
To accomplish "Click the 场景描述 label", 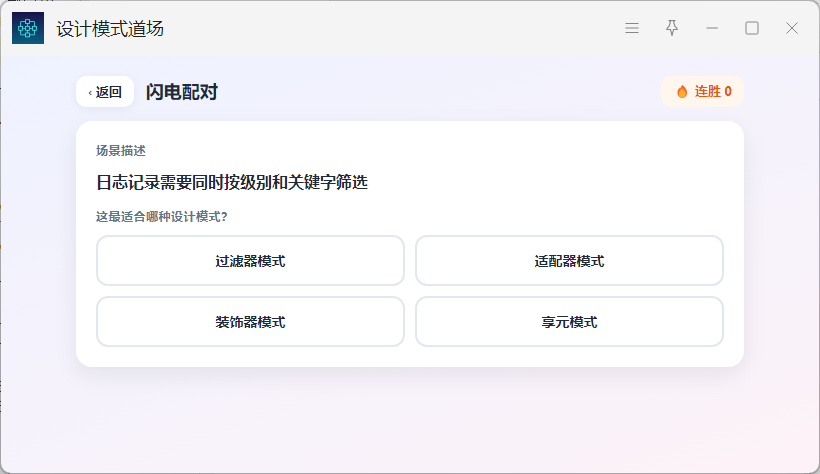I will pyautogui.click(x=121, y=151).
